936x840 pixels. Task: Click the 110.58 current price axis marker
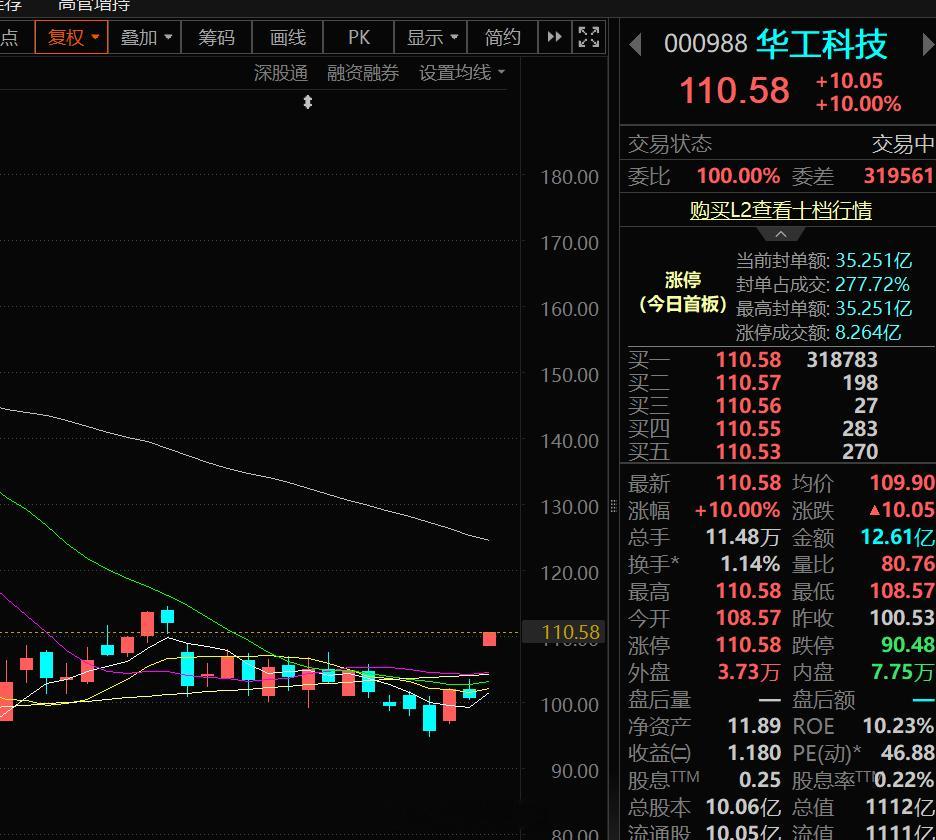coord(564,632)
